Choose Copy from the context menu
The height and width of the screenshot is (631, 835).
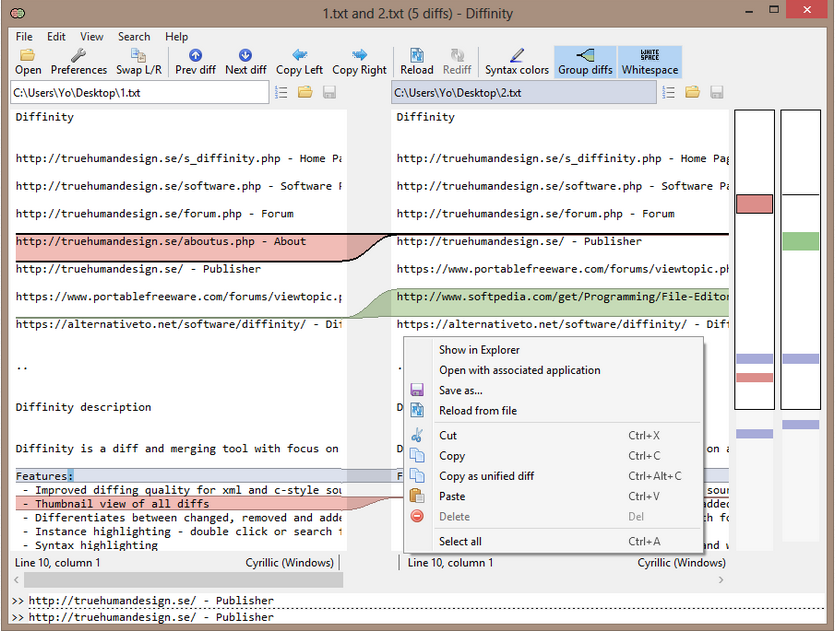[554, 456]
